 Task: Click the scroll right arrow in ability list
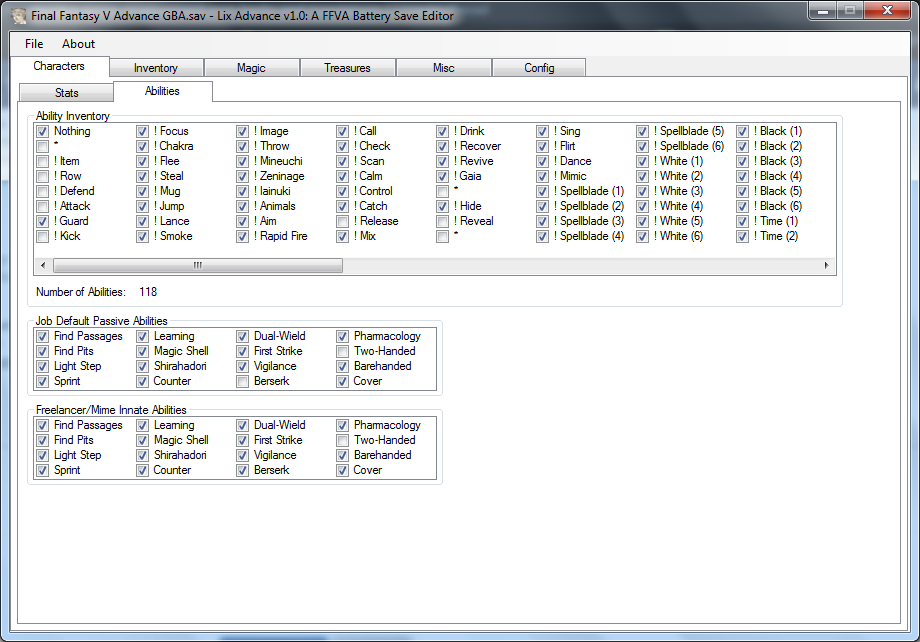tap(826, 265)
